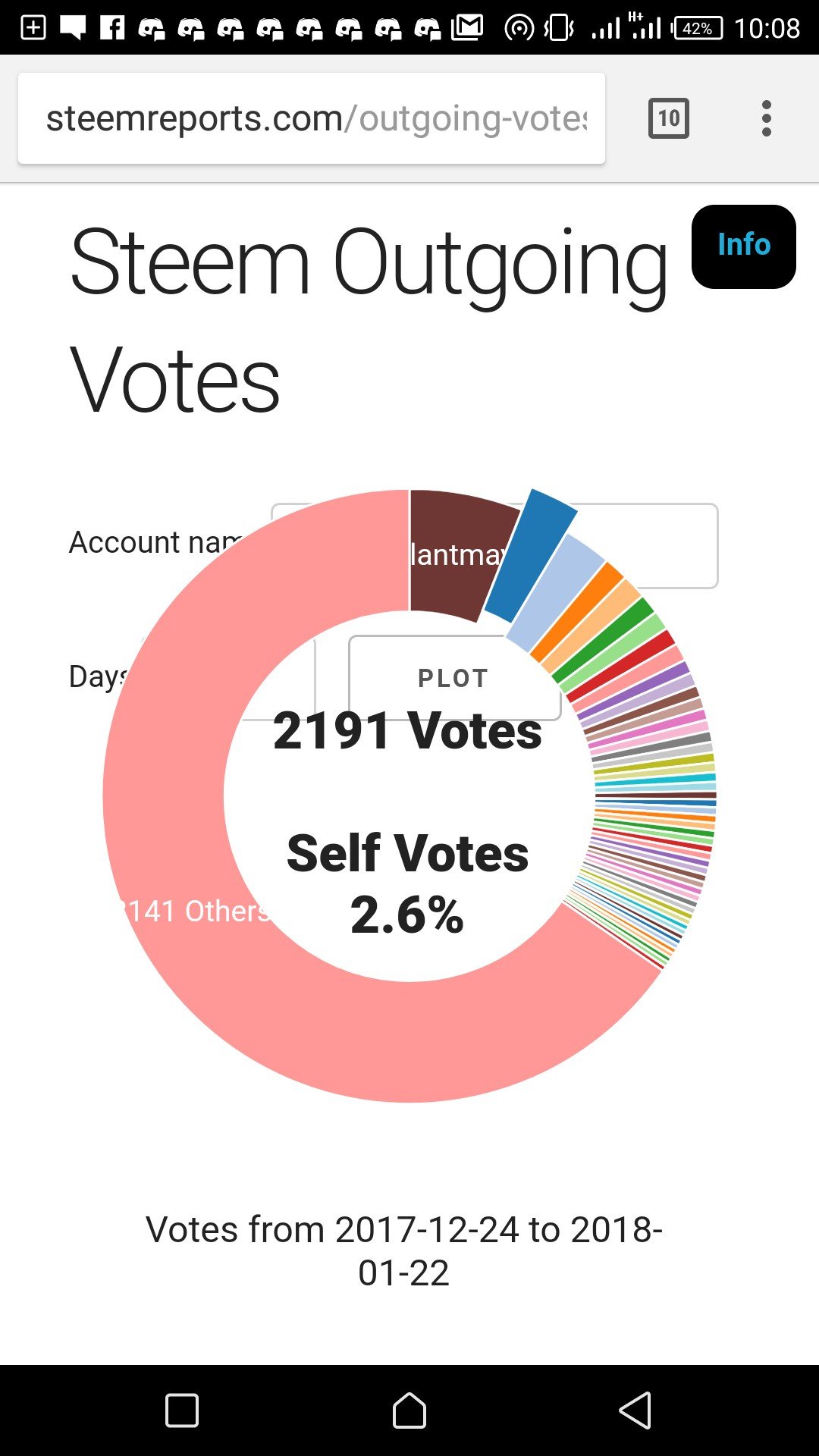Tap the Android back navigation button
Image resolution: width=819 pixels, height=1456 pixels.
(x=635, y=1410)
